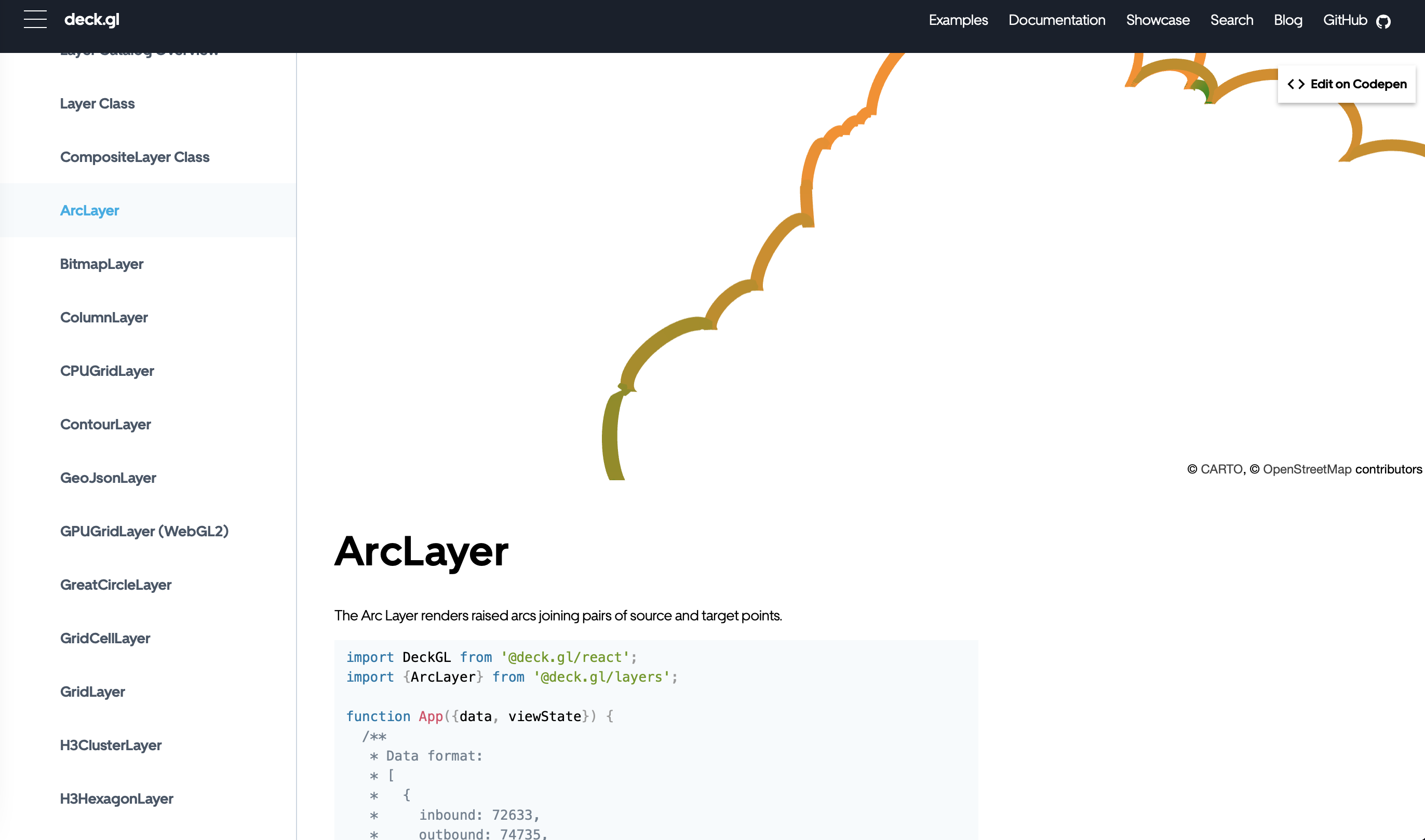Open the navigation hamburger menu

(35, 19)
